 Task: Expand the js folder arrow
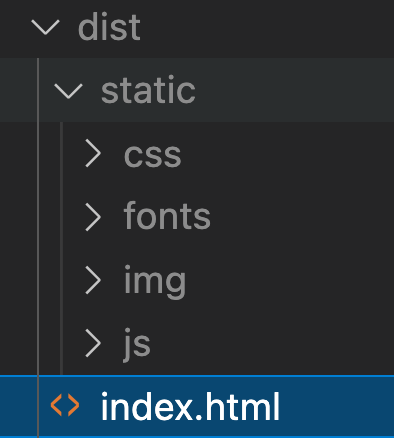[x=93, y=343]
